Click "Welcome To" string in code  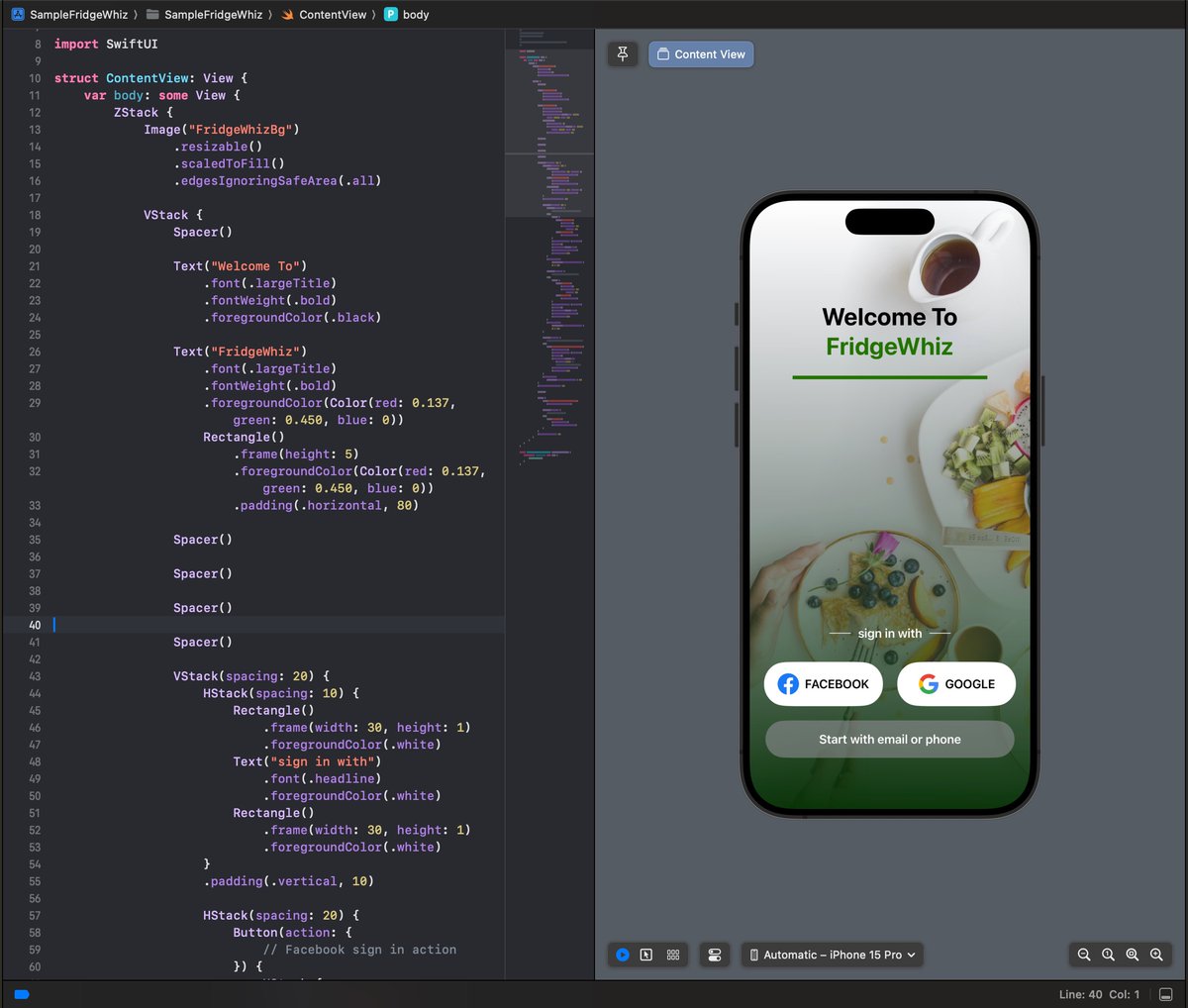(255, 266)
